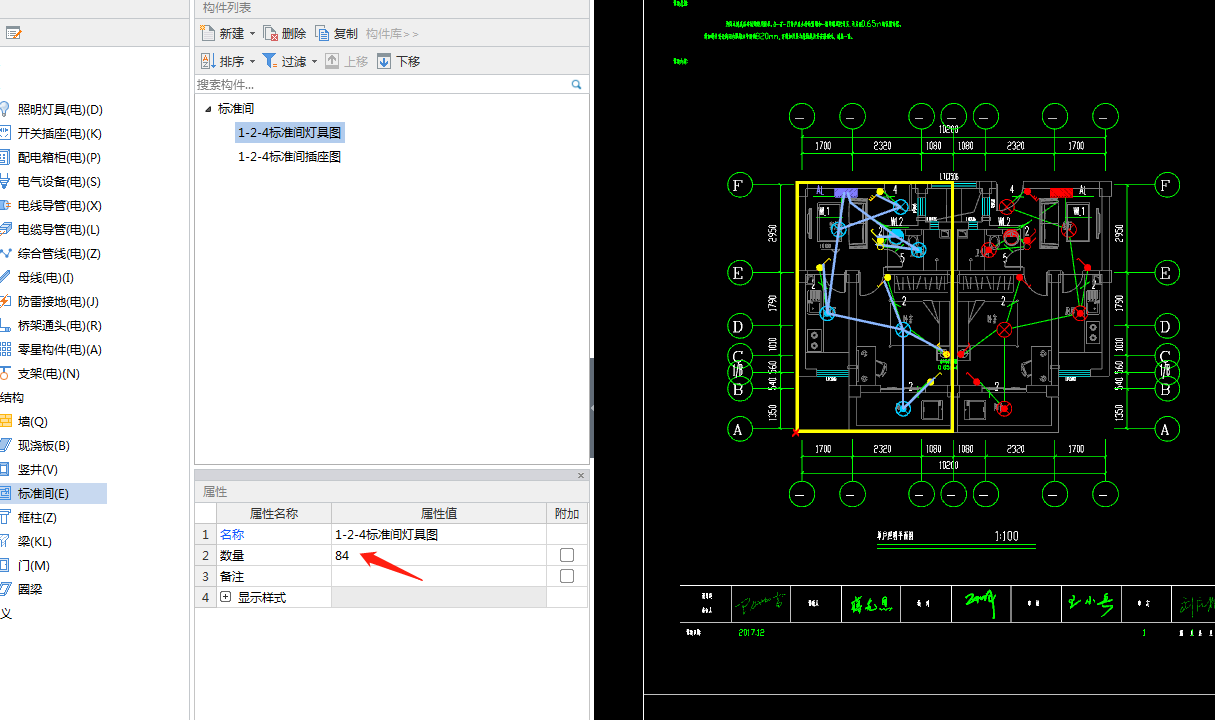The height and width of the screenshot is (720, 1215).
Task: Choose 门(M) door item
Action: pyautogui.click(x=33, y=566)
